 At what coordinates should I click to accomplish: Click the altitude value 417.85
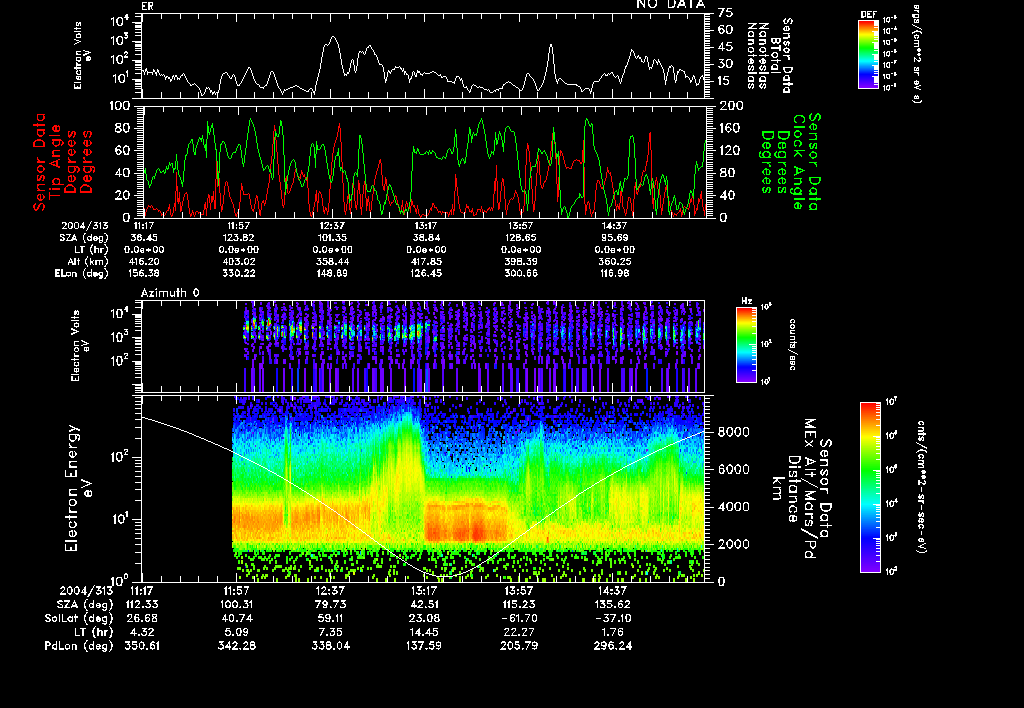[426, 262]
